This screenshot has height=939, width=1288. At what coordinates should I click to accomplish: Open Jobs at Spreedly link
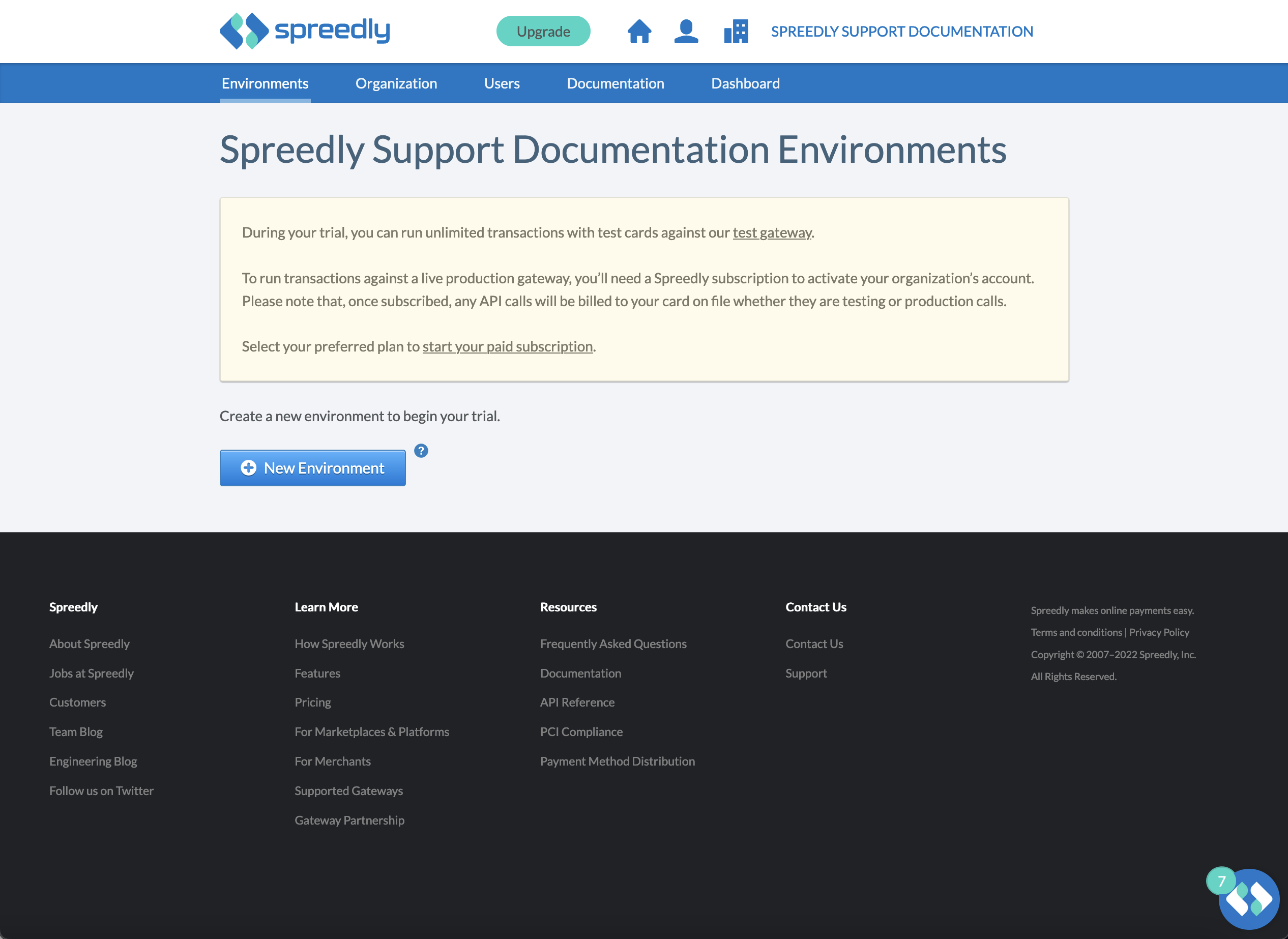coord(92,673)
